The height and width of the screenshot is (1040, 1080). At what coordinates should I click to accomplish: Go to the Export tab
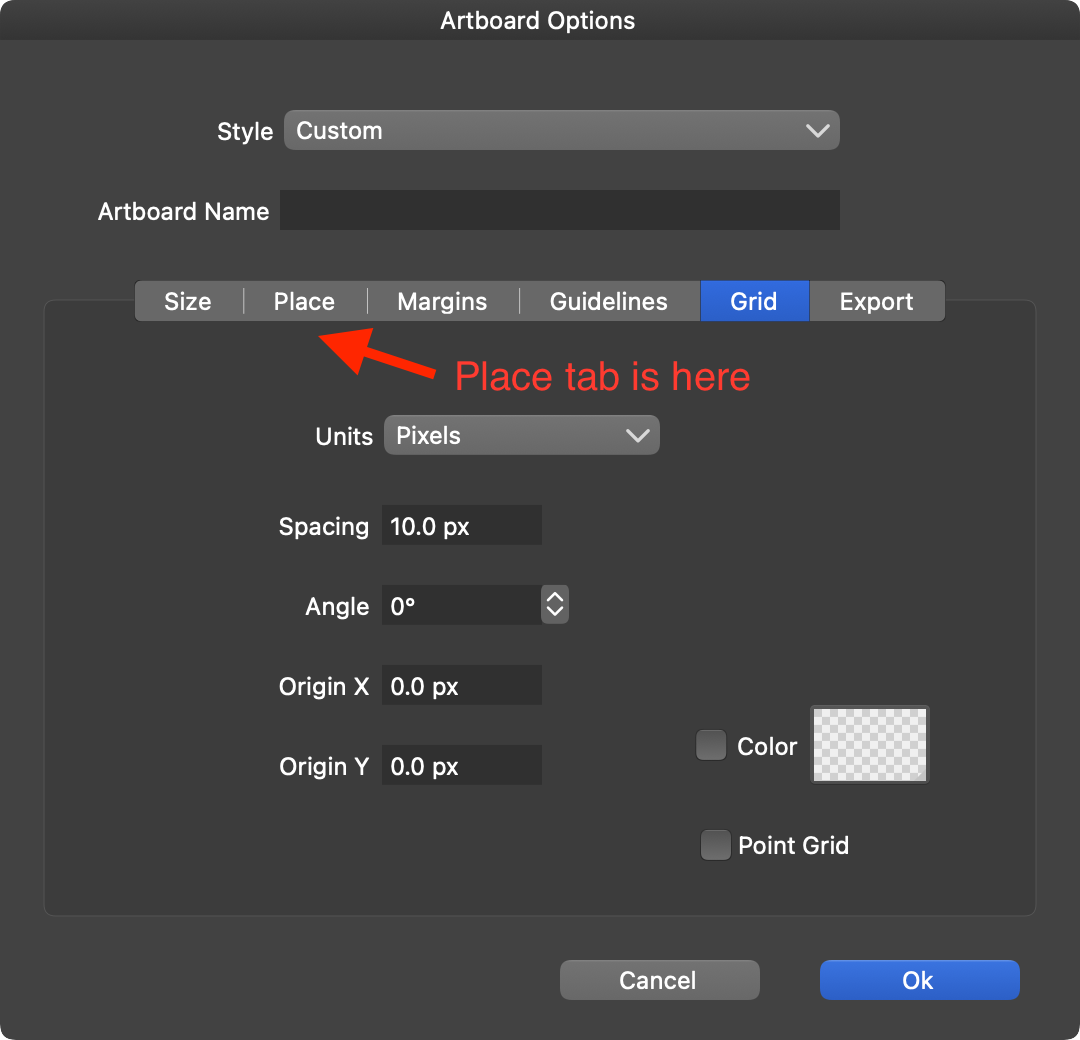876,302
